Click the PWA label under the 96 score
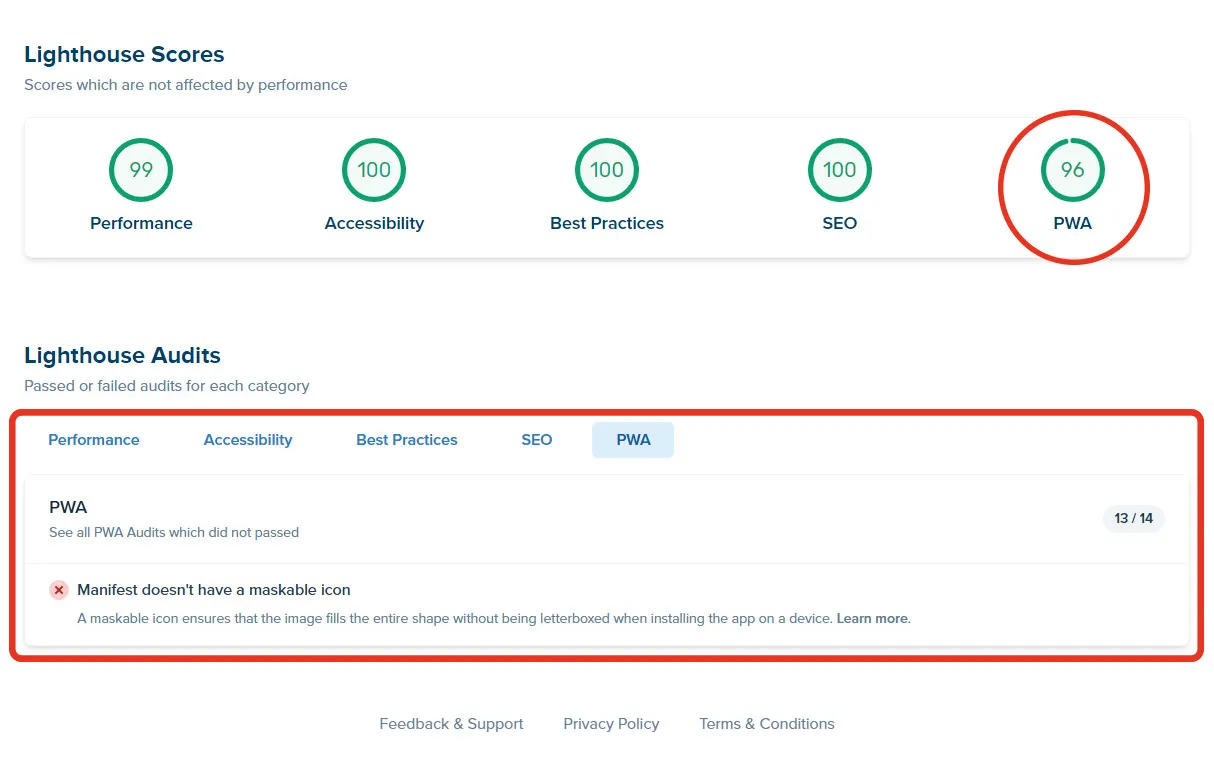The width and height of the screenshot is (1214, 762). (x=1073, y=223)
